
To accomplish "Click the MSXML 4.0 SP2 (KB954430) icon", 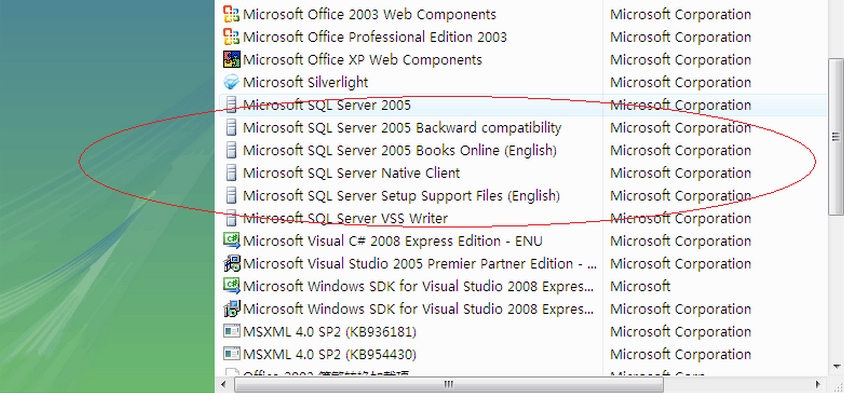I will pos(231,354).
